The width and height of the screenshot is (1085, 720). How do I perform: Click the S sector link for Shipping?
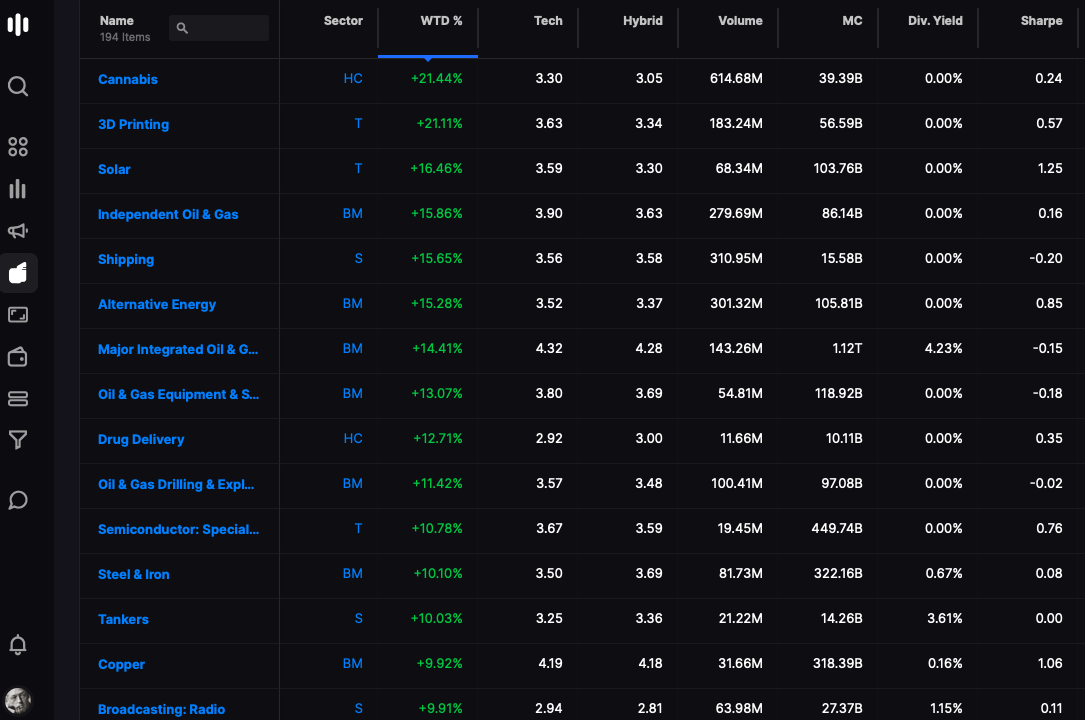pyautogui.click(x=358, y=258)
